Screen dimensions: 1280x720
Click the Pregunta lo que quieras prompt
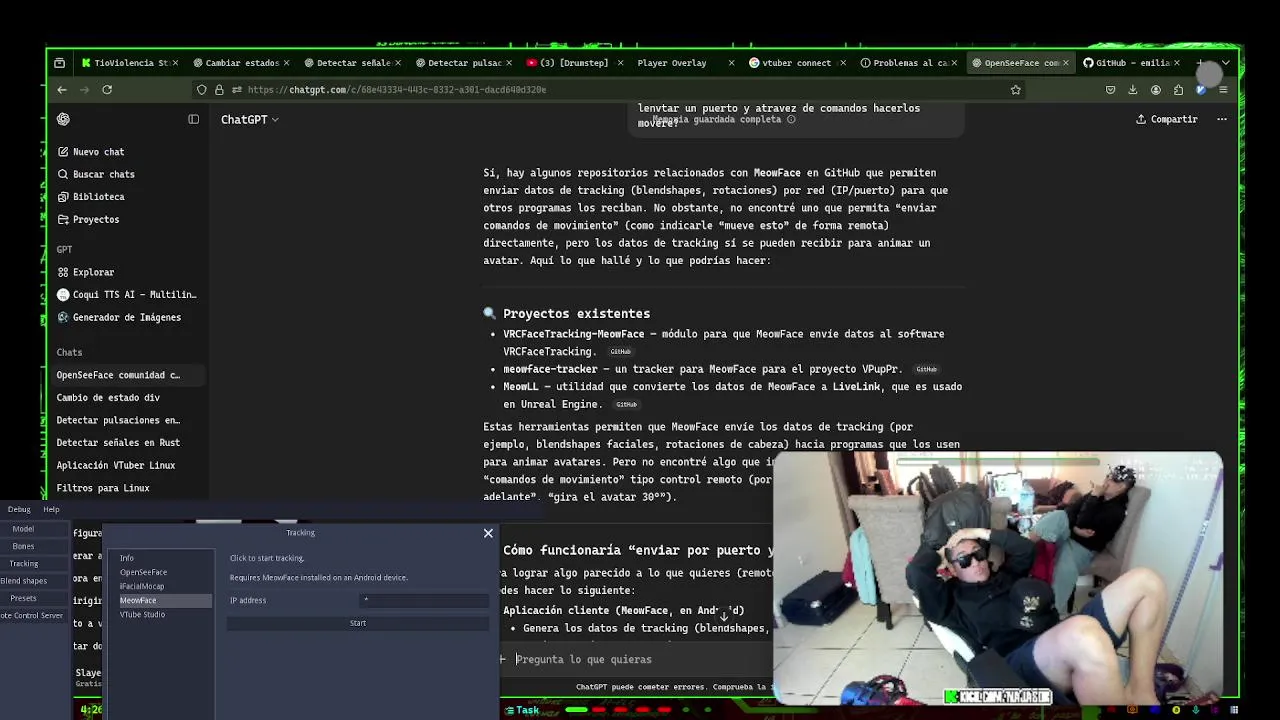[x=583, y=659]
